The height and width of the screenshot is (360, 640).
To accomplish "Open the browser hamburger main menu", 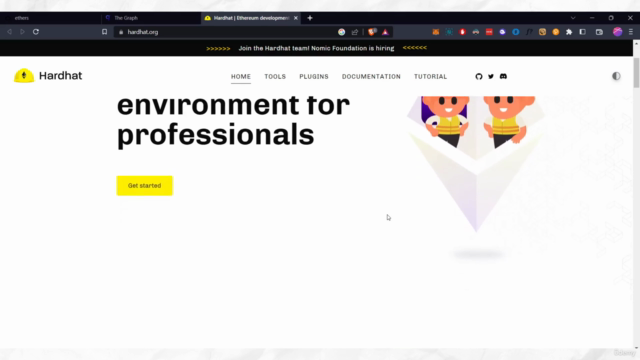I will [631, 32].
